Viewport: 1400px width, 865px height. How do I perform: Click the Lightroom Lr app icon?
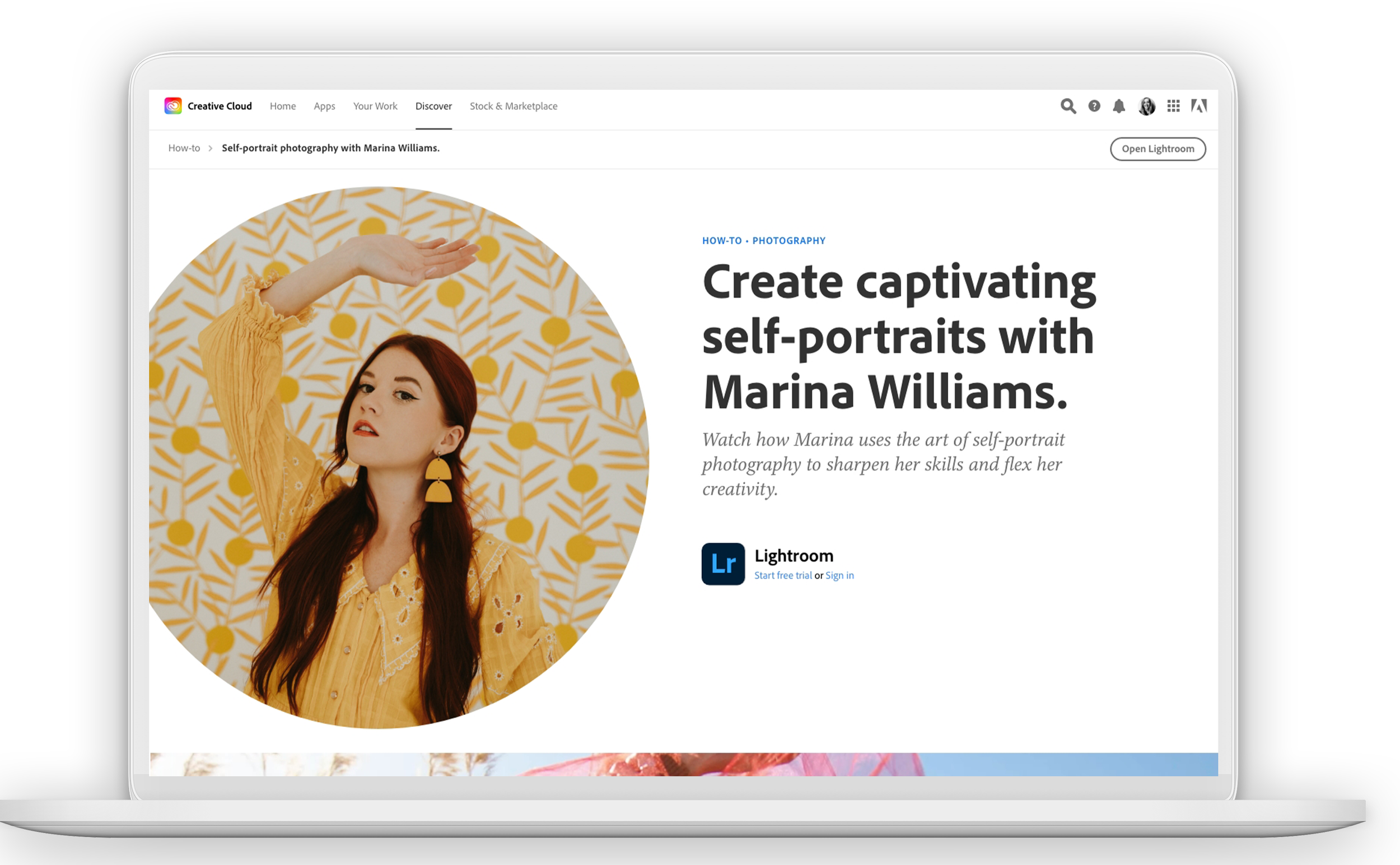coord(723,564)
